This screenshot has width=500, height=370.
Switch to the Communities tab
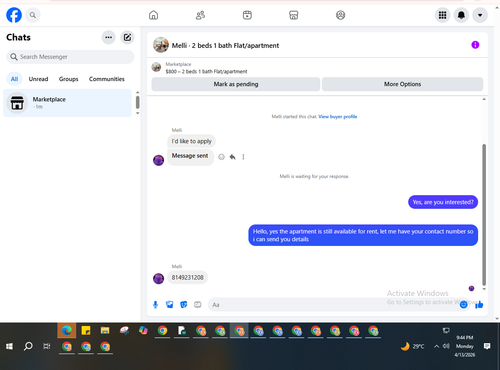107,79
